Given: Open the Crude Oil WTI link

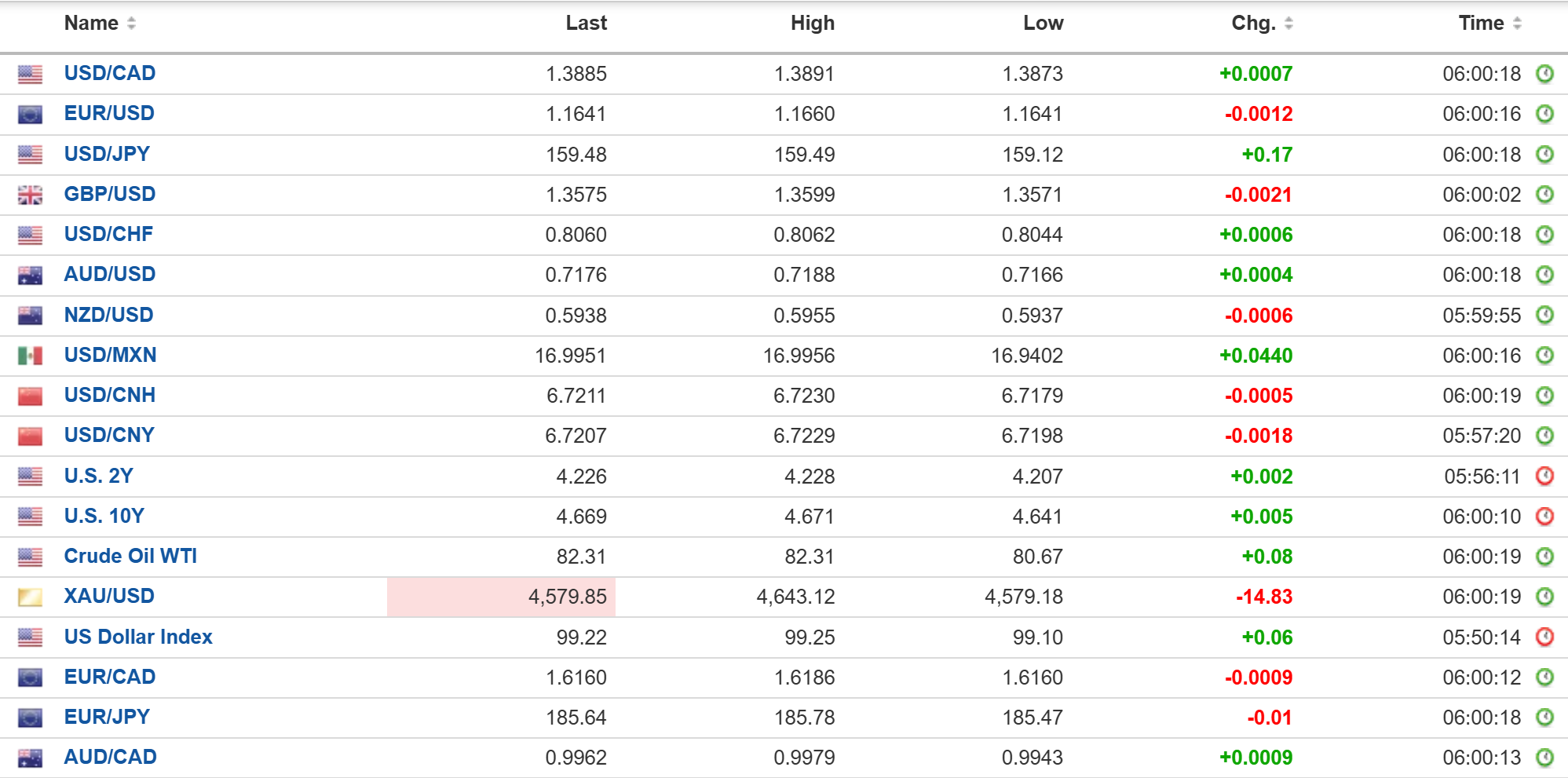Looking at the screenshot, I should pyautogui.click(x=130, y=556).
